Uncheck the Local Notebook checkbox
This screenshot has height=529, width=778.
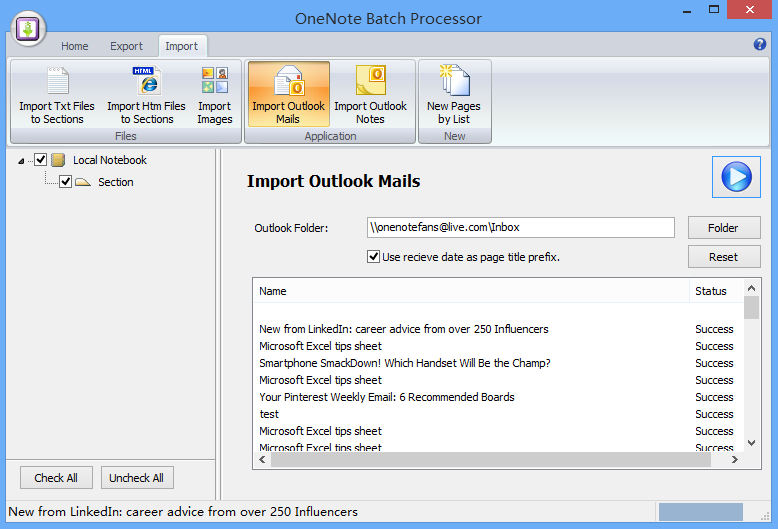41,160
